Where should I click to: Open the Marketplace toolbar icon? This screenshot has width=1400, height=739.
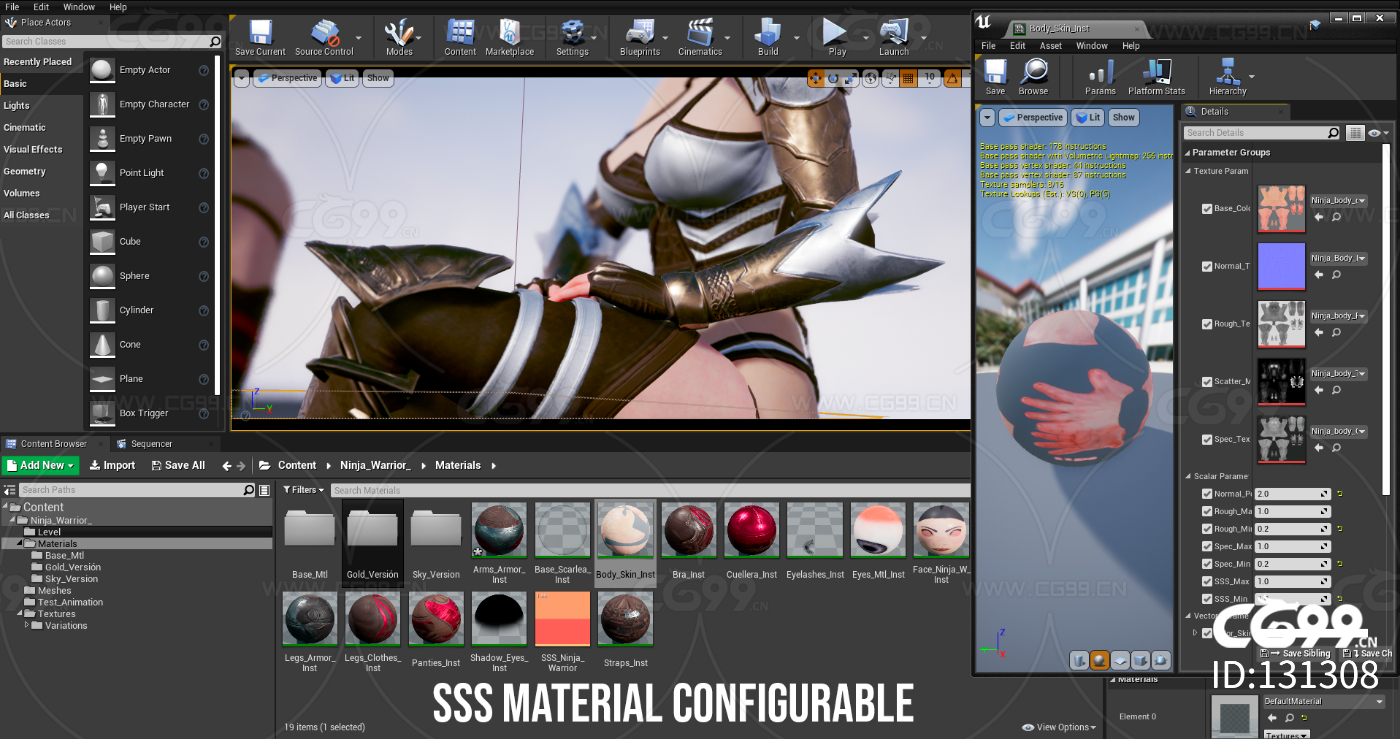click(x=509, y=37)
